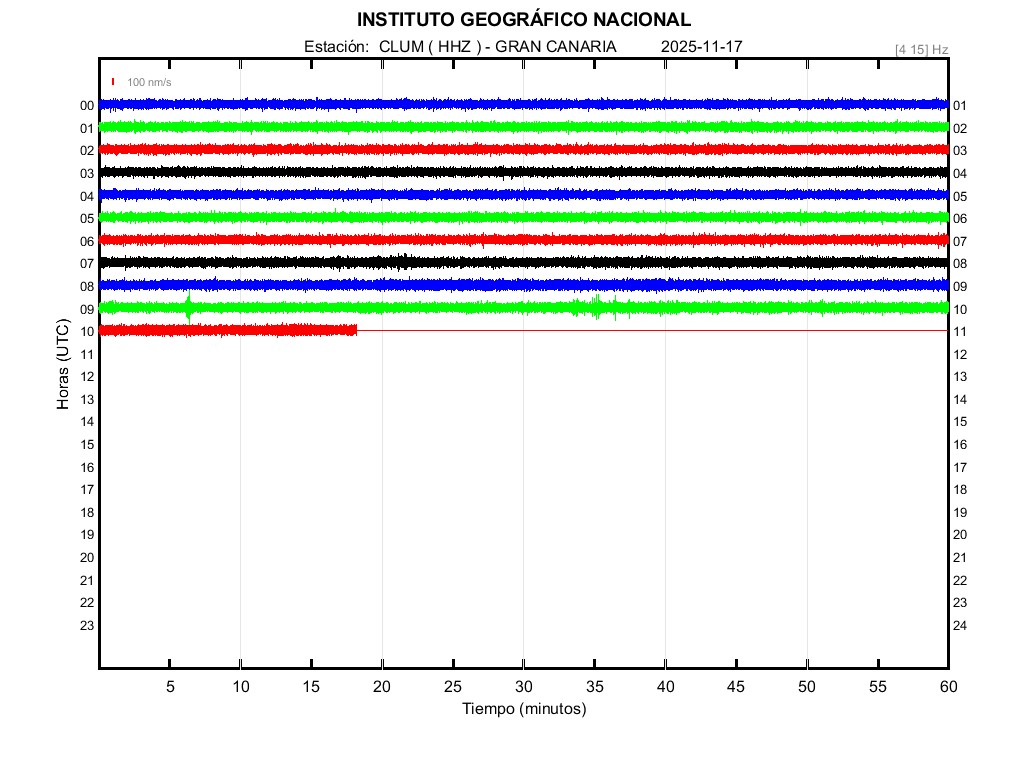Select the "Horas (UTC)" axis label
Viewport: 1024px width, 768px height.
[63, 365]
